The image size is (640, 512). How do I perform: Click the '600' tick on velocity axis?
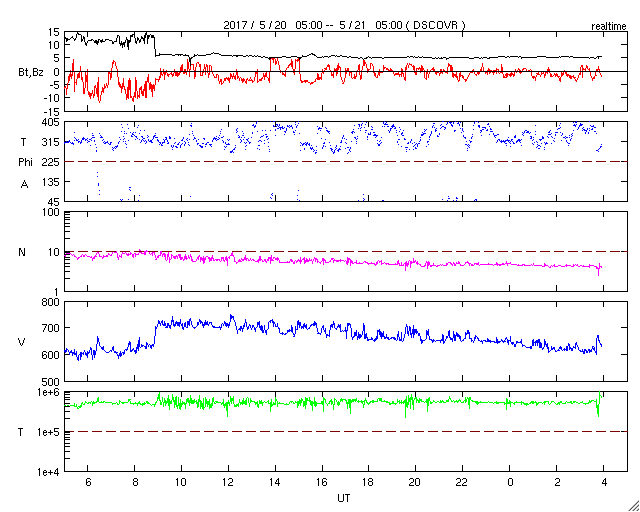coord(53,355)
